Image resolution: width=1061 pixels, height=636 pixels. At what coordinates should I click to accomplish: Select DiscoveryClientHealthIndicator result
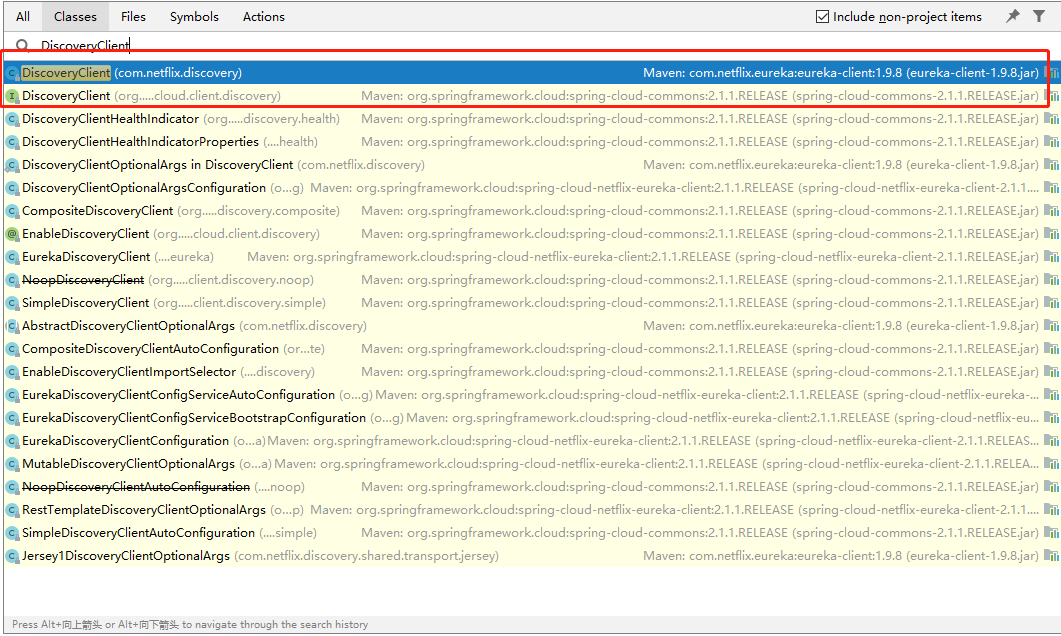tap(531, 118)
